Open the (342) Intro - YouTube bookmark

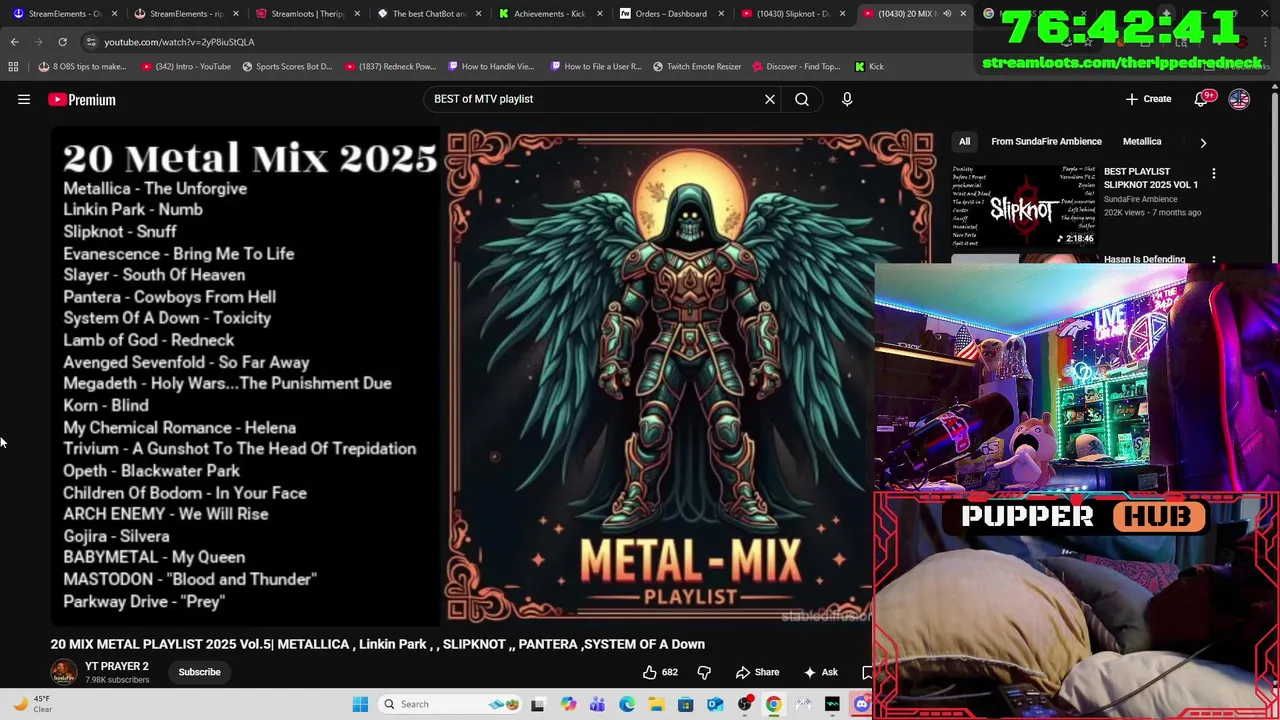187,67
